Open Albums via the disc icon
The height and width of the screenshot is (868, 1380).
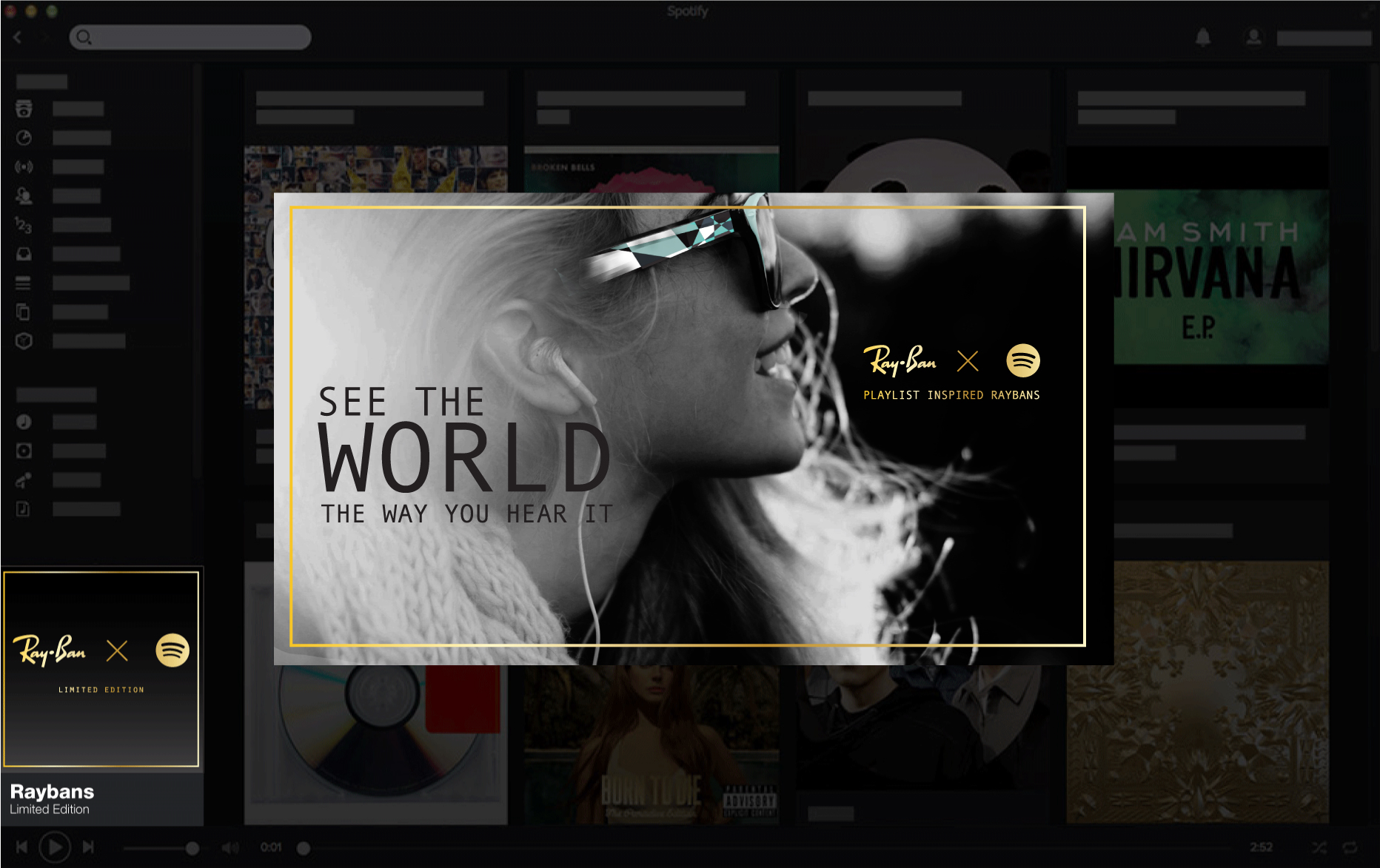(x=24, y=451)
